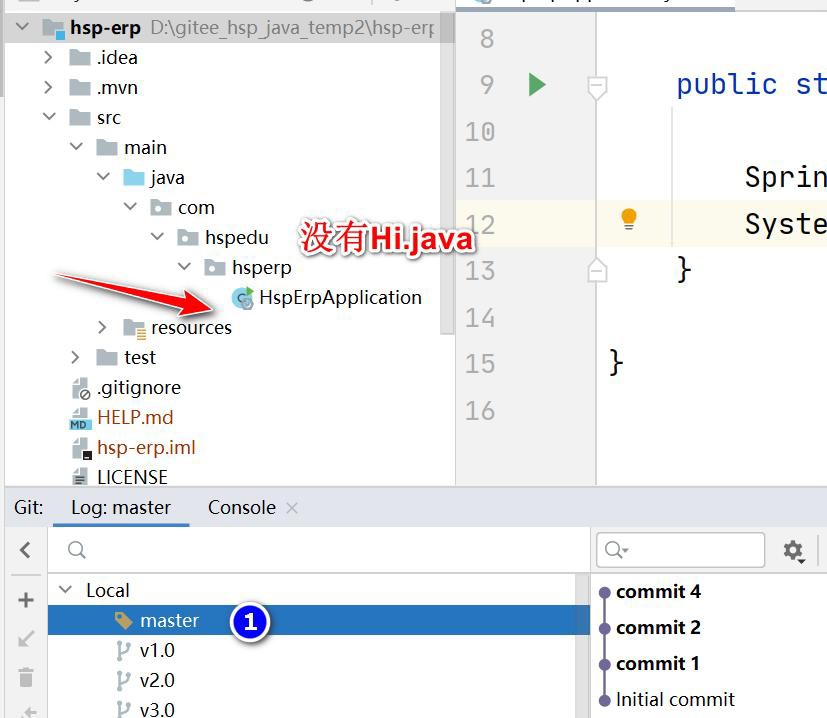Image resolution: width=827 pixels, height=718 pixels.
Task: Open the .gitignore file
Action: coord(138,387)
